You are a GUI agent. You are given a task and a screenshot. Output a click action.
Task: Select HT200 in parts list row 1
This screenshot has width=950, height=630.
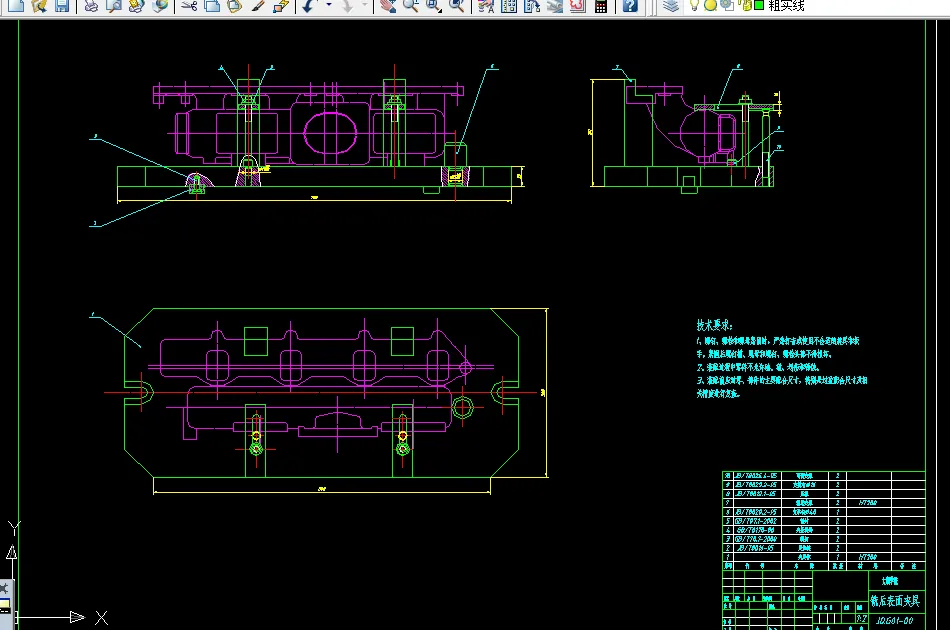[868, 557]
